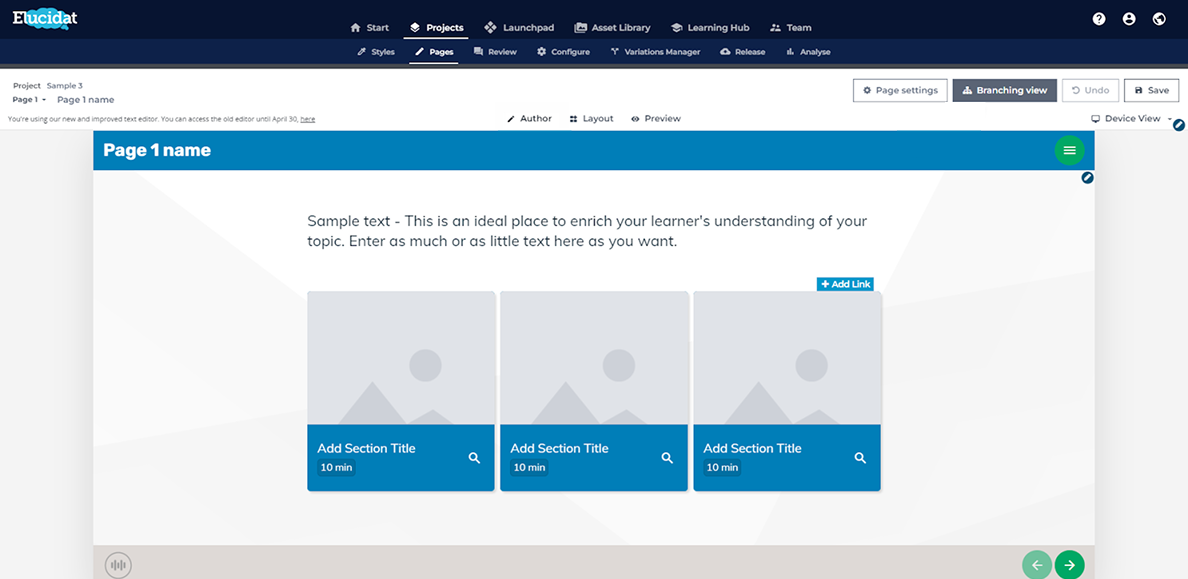
Task: Click the sample text paragraph
Action: (x=587, y=232)
